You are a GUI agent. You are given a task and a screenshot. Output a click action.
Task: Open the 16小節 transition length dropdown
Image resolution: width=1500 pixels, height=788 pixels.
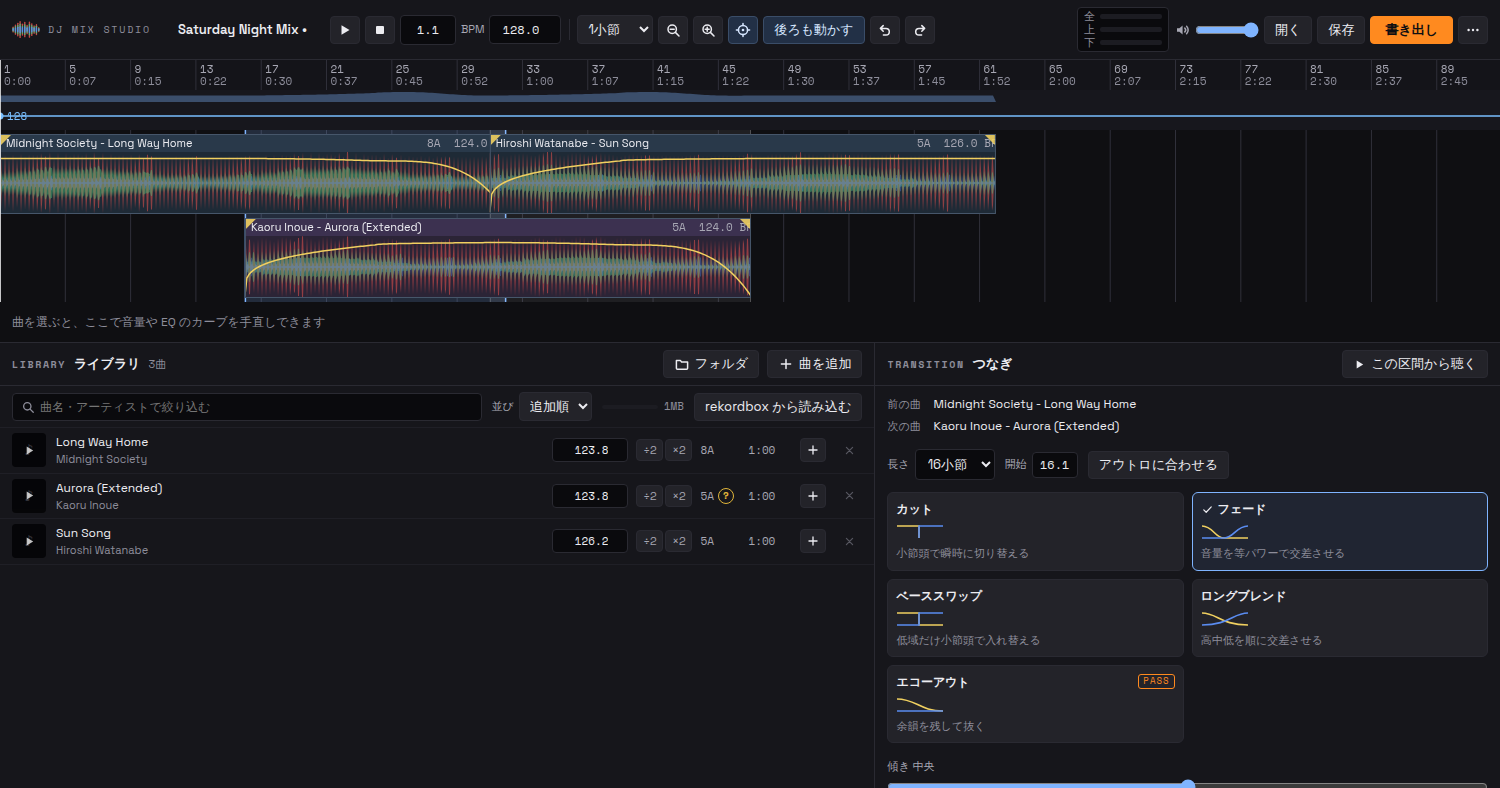click(x=955, y=465)
